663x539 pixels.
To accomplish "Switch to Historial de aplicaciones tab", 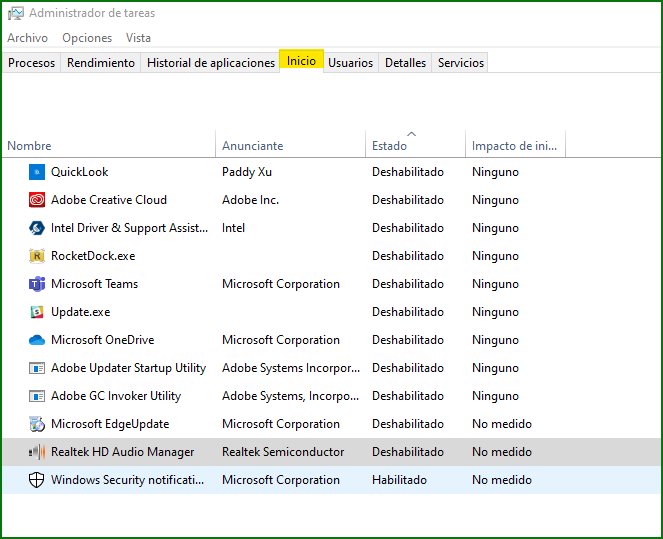I will pos(211,63).
